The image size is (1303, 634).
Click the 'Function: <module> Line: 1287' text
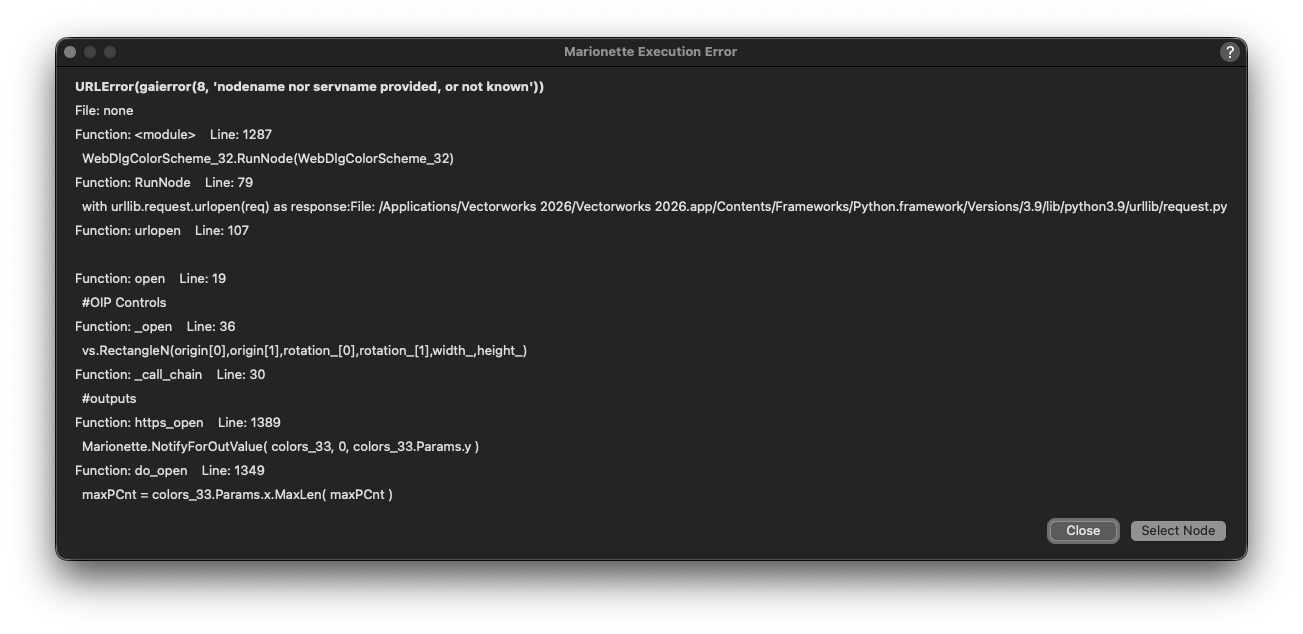(x=173, y=135)
